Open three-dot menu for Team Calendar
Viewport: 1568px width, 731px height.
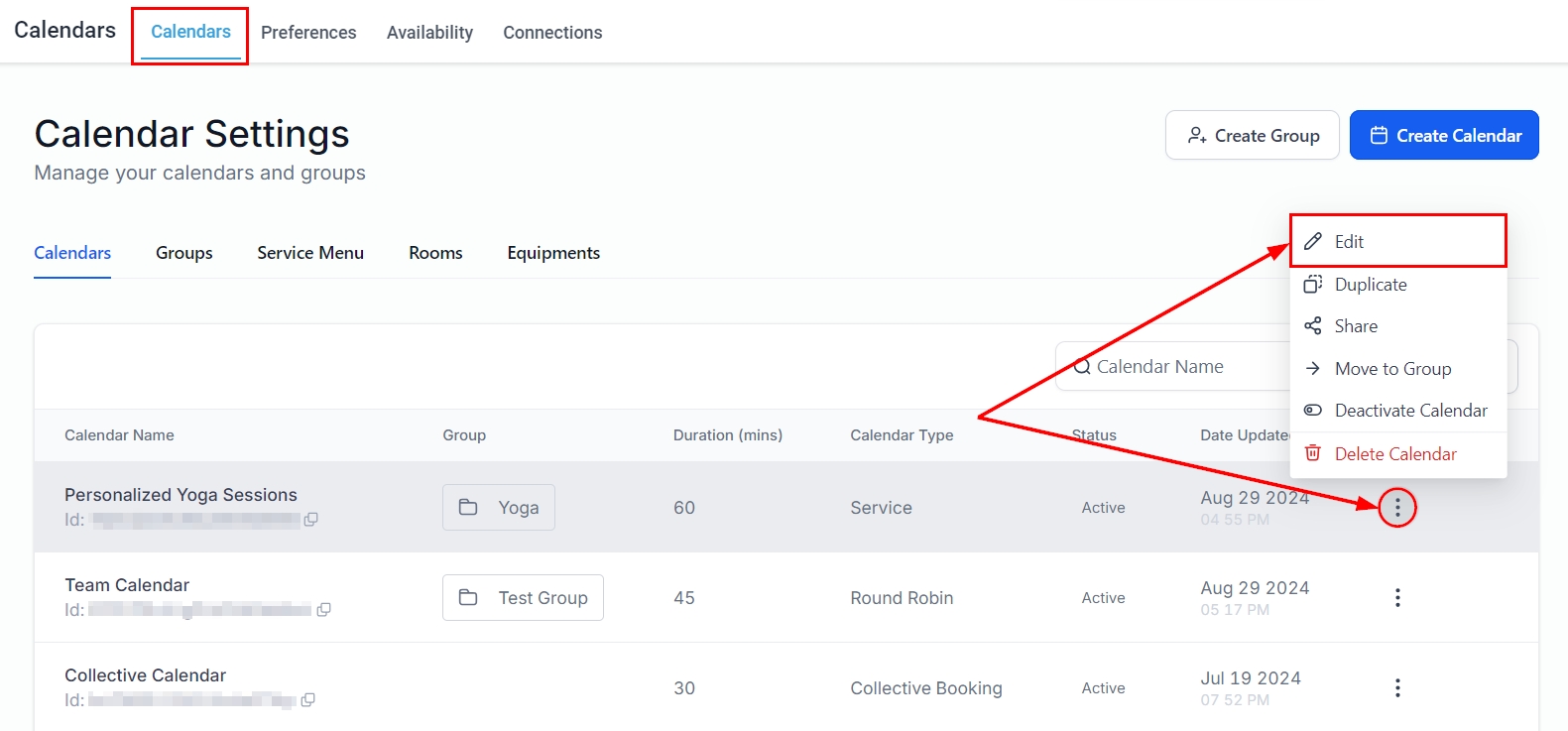point(1397,598)
